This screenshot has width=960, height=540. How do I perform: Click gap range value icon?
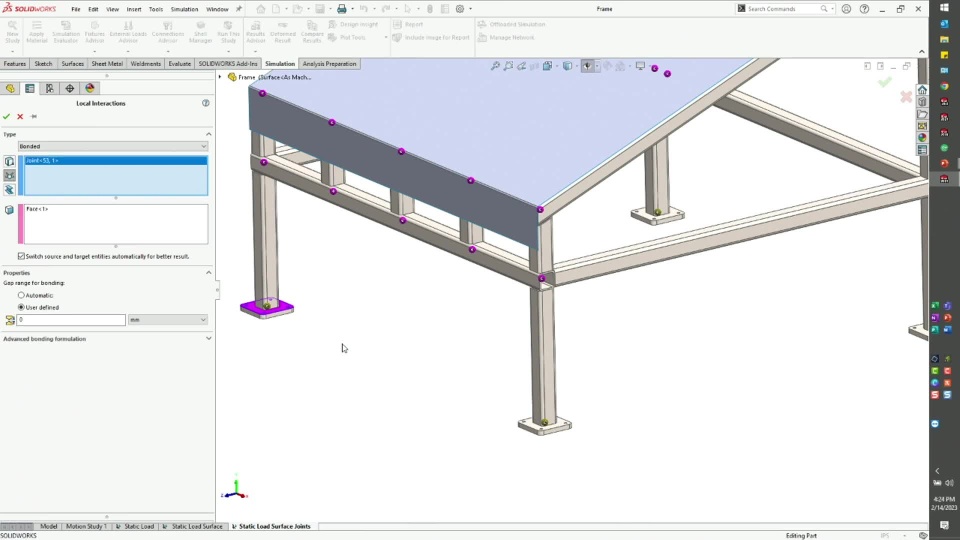[x=9, y=320]
